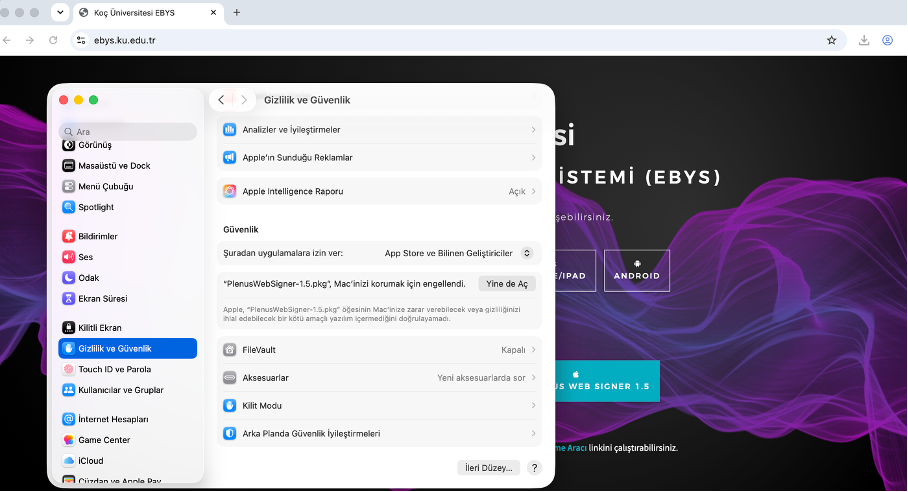Open iCloud settings
Screen dimensions: 908x492
[x=127, y=461]
